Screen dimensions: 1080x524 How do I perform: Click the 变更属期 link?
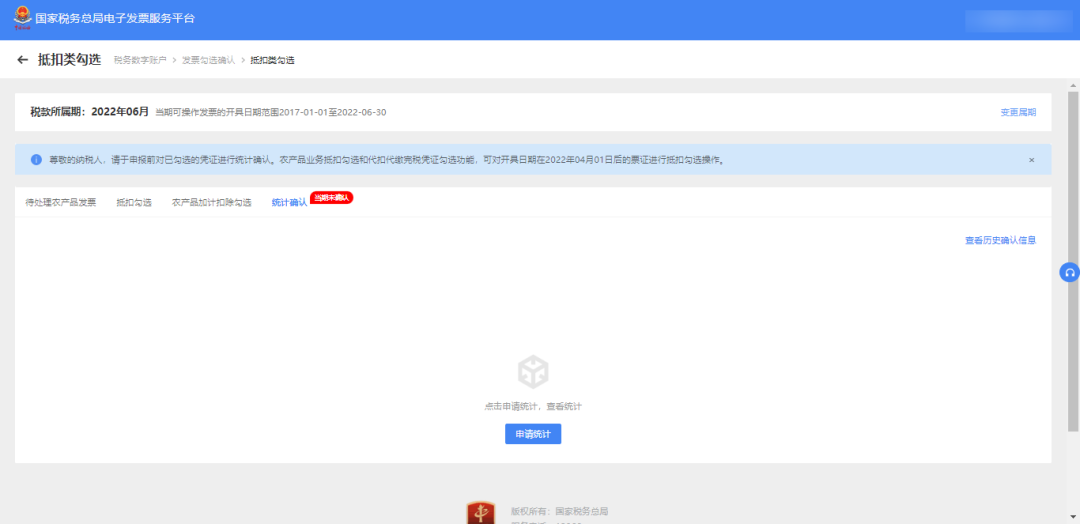(x=1018, y=112)
